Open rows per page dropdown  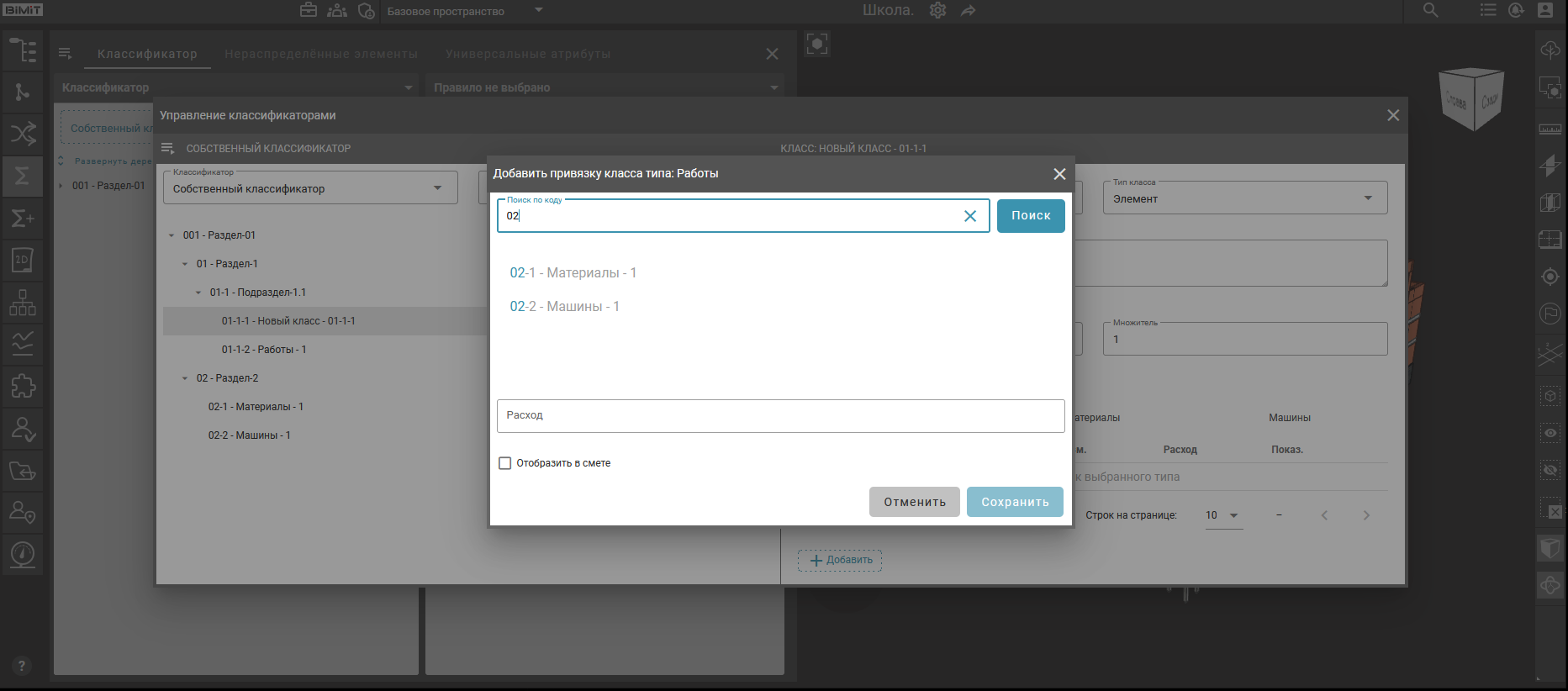pos(1222,515)
